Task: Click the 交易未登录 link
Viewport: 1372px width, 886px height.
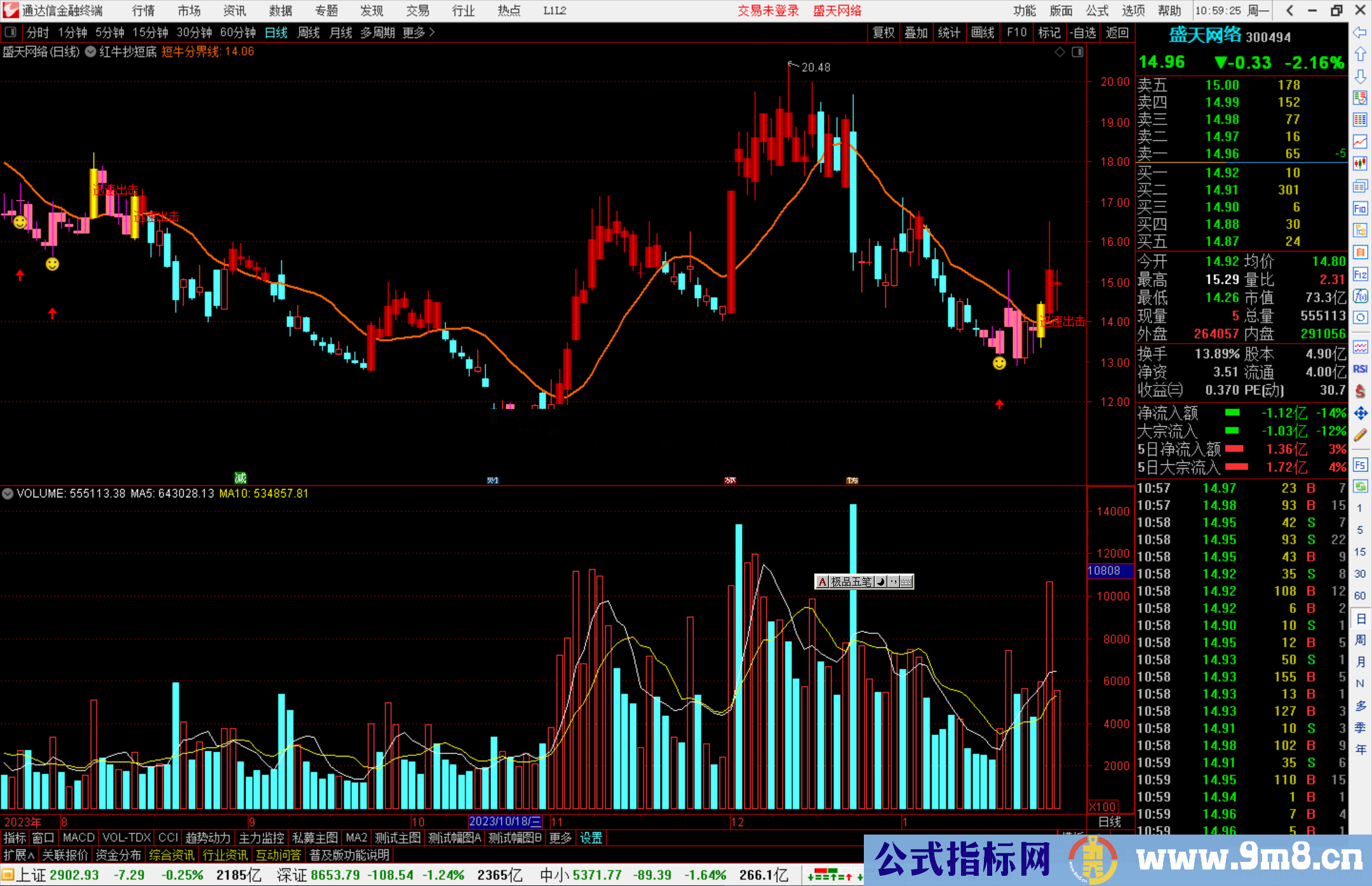Action: [768, 10]
